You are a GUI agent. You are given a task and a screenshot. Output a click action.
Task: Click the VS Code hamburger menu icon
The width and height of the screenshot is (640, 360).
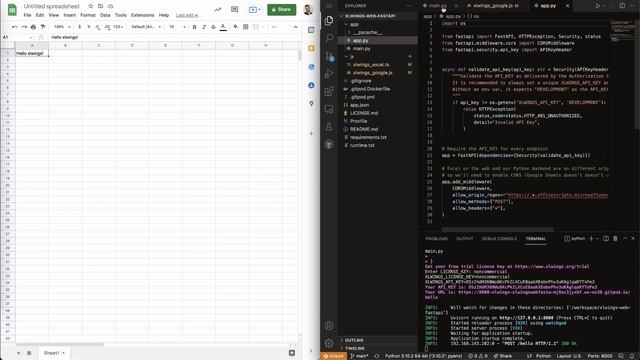[x=329, y=6]
